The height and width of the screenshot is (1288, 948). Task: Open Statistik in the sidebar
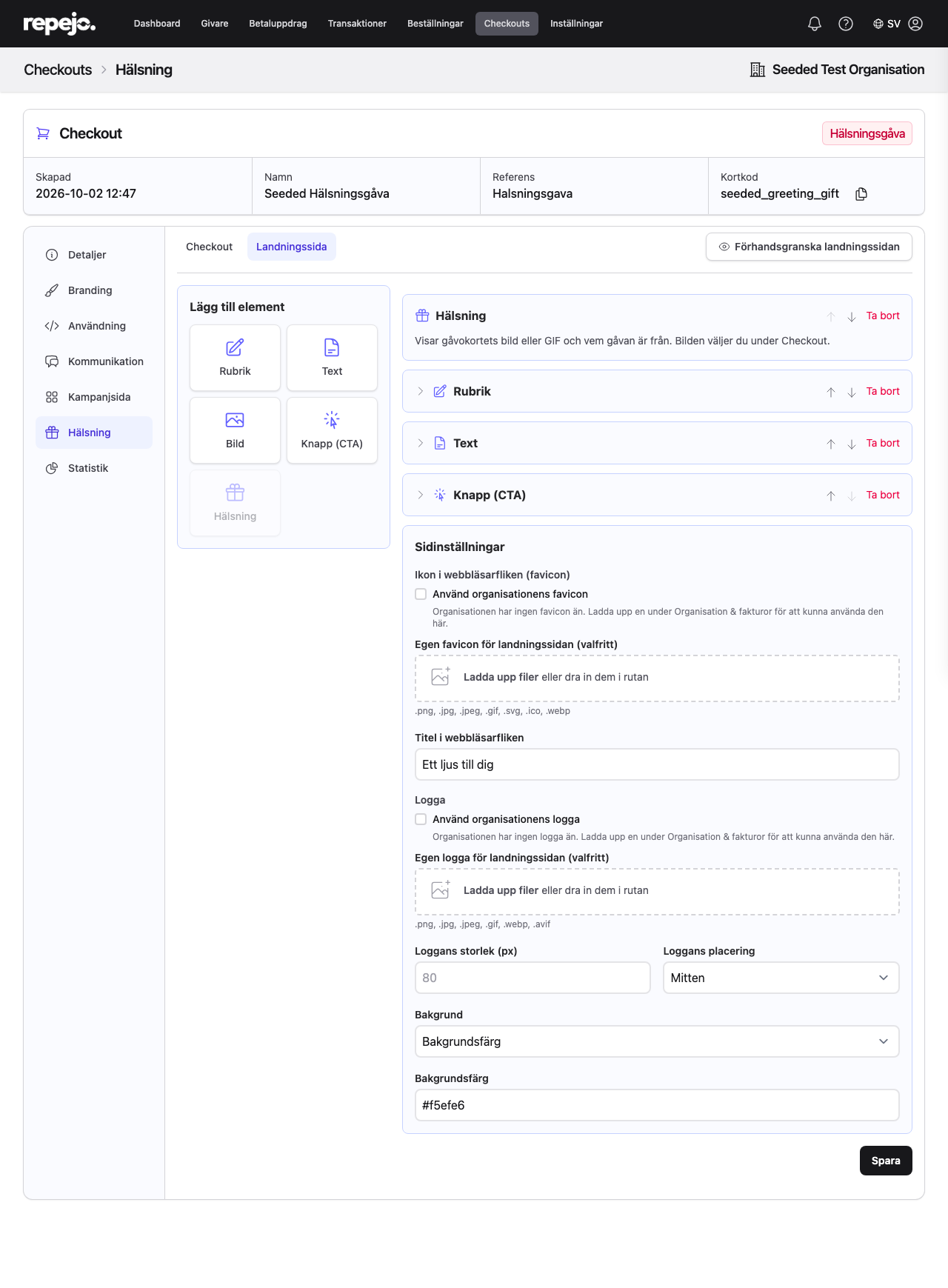[x=94, y=468]
